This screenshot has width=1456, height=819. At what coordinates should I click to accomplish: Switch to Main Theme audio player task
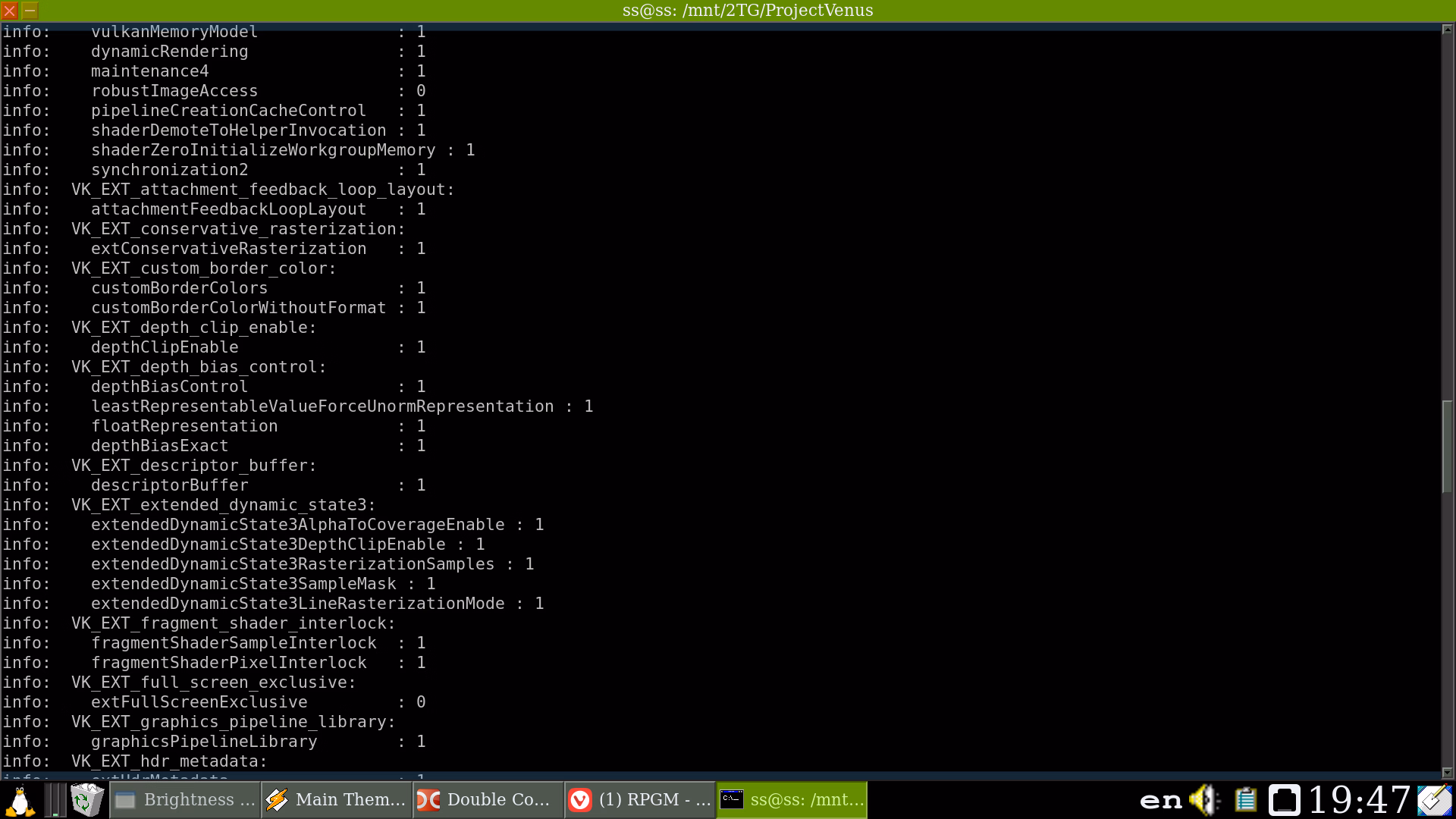tap(337, 800)
